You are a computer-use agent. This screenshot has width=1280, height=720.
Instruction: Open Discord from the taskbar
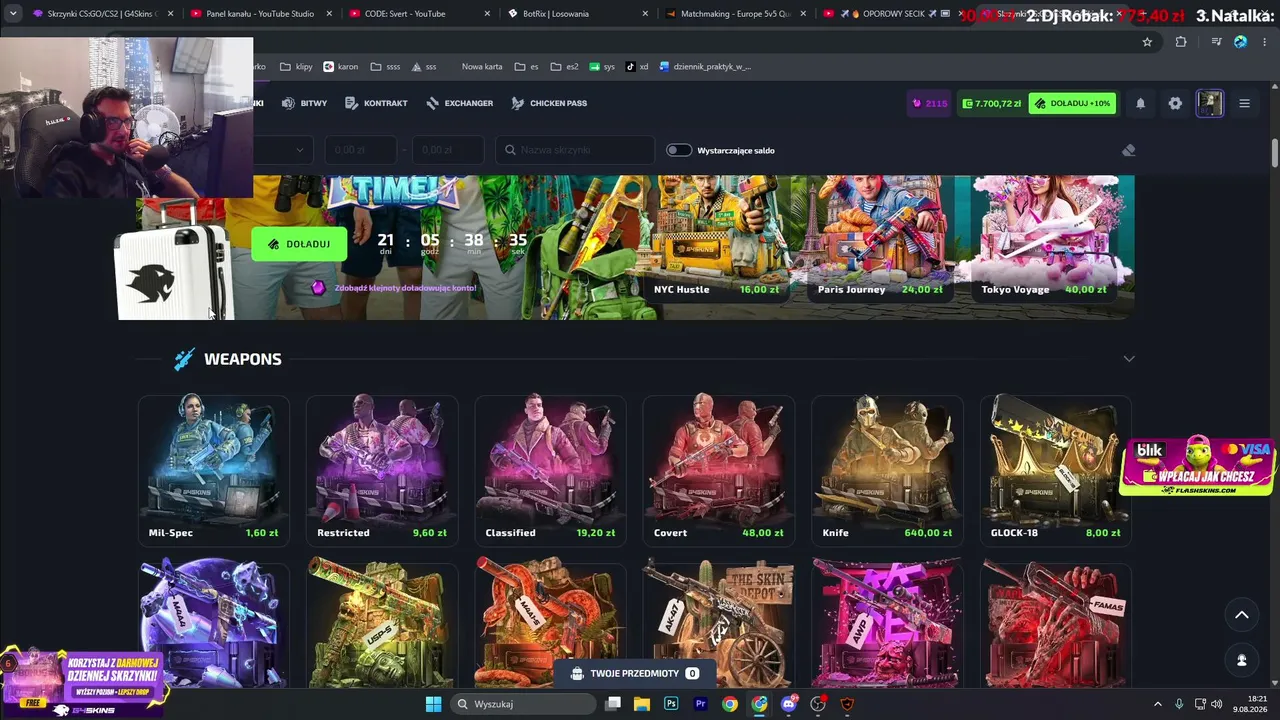[789, 704]
